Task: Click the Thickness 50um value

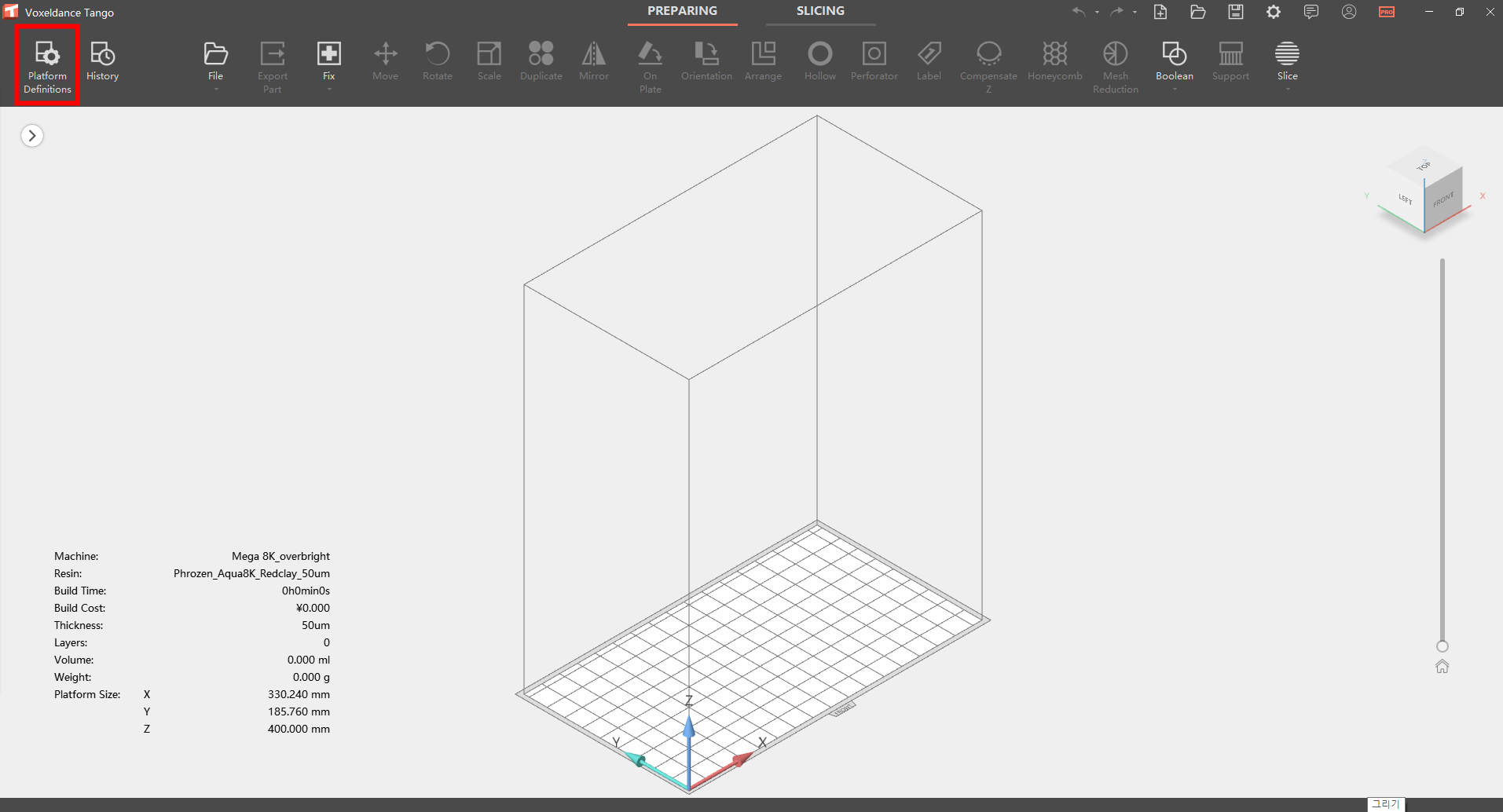Action: (x=316, y=625)
